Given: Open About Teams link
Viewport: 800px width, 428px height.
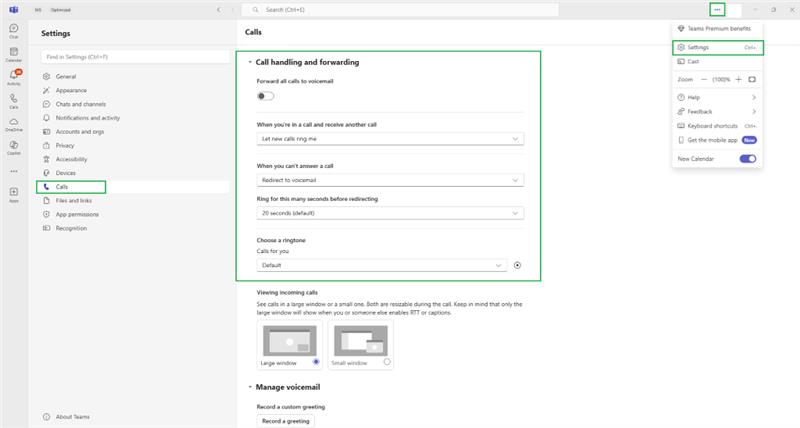Looking at the screenshot, I should coord(72,417).
